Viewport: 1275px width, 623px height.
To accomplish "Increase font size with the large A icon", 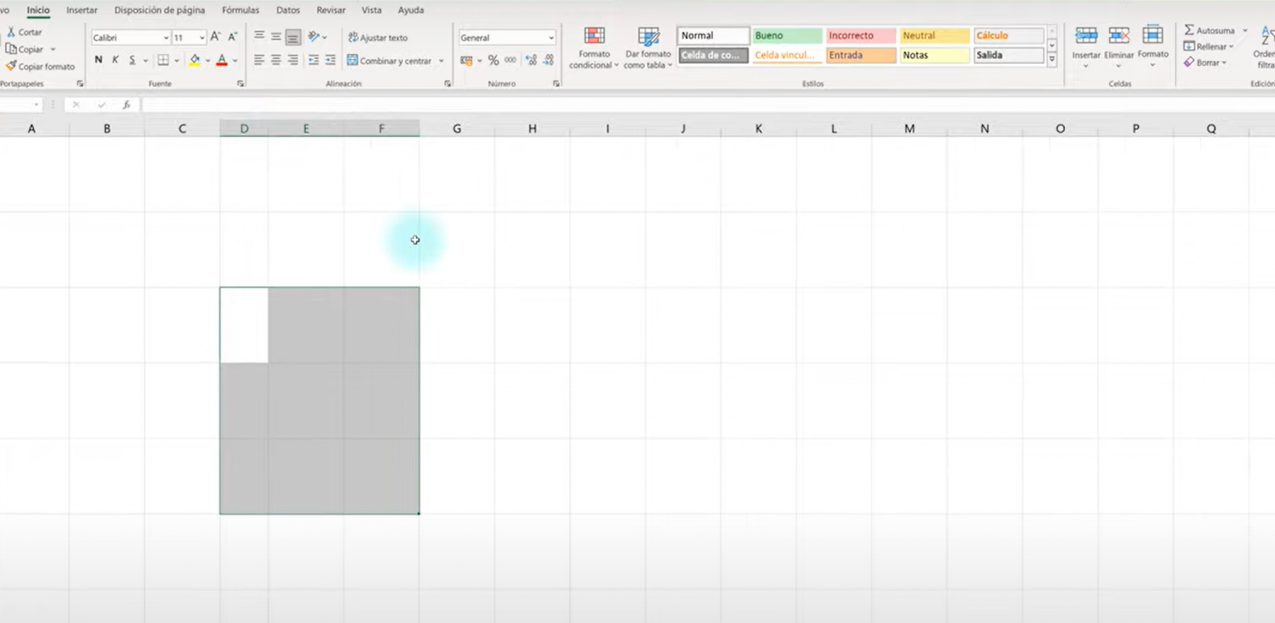I will tap(215, 37).
